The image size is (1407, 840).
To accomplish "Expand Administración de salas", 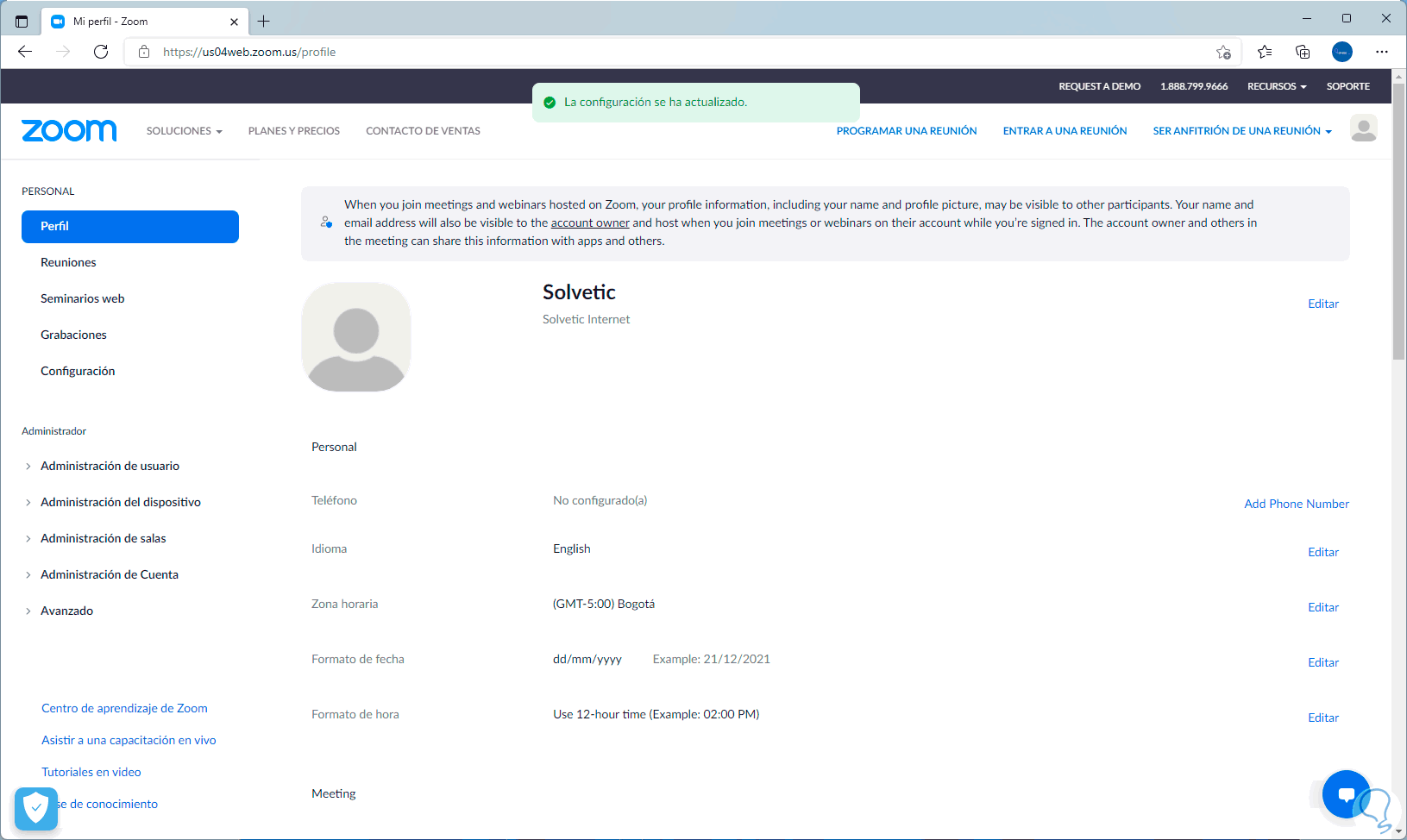I will 103,538.
